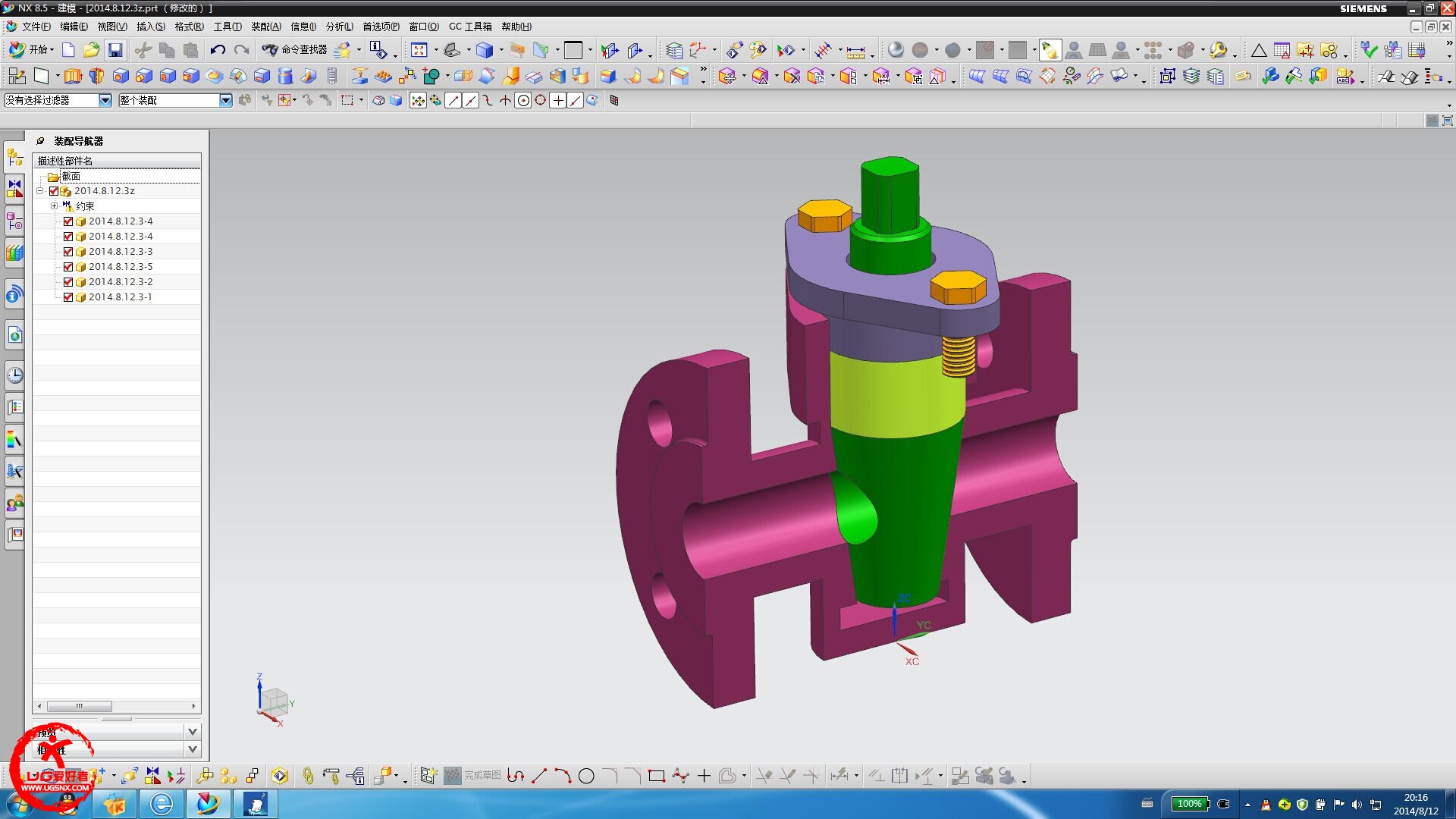This screenshot has width=1456, height=819.
Task: Click the 100% battery indicator
Action: tap(1189, 804)
